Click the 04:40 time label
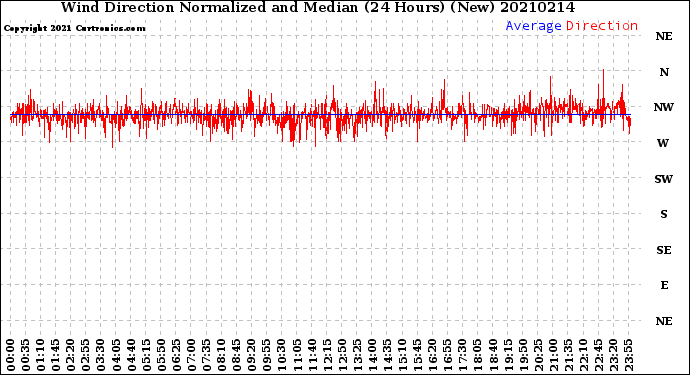 tap(131, 355)
